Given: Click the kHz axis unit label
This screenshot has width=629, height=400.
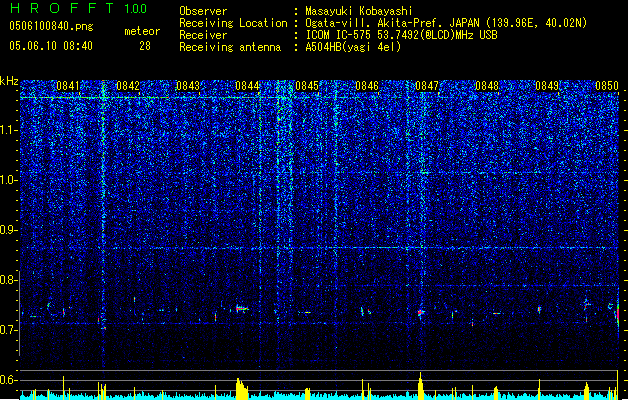Looking at the screenshot, I should [9, 81].
